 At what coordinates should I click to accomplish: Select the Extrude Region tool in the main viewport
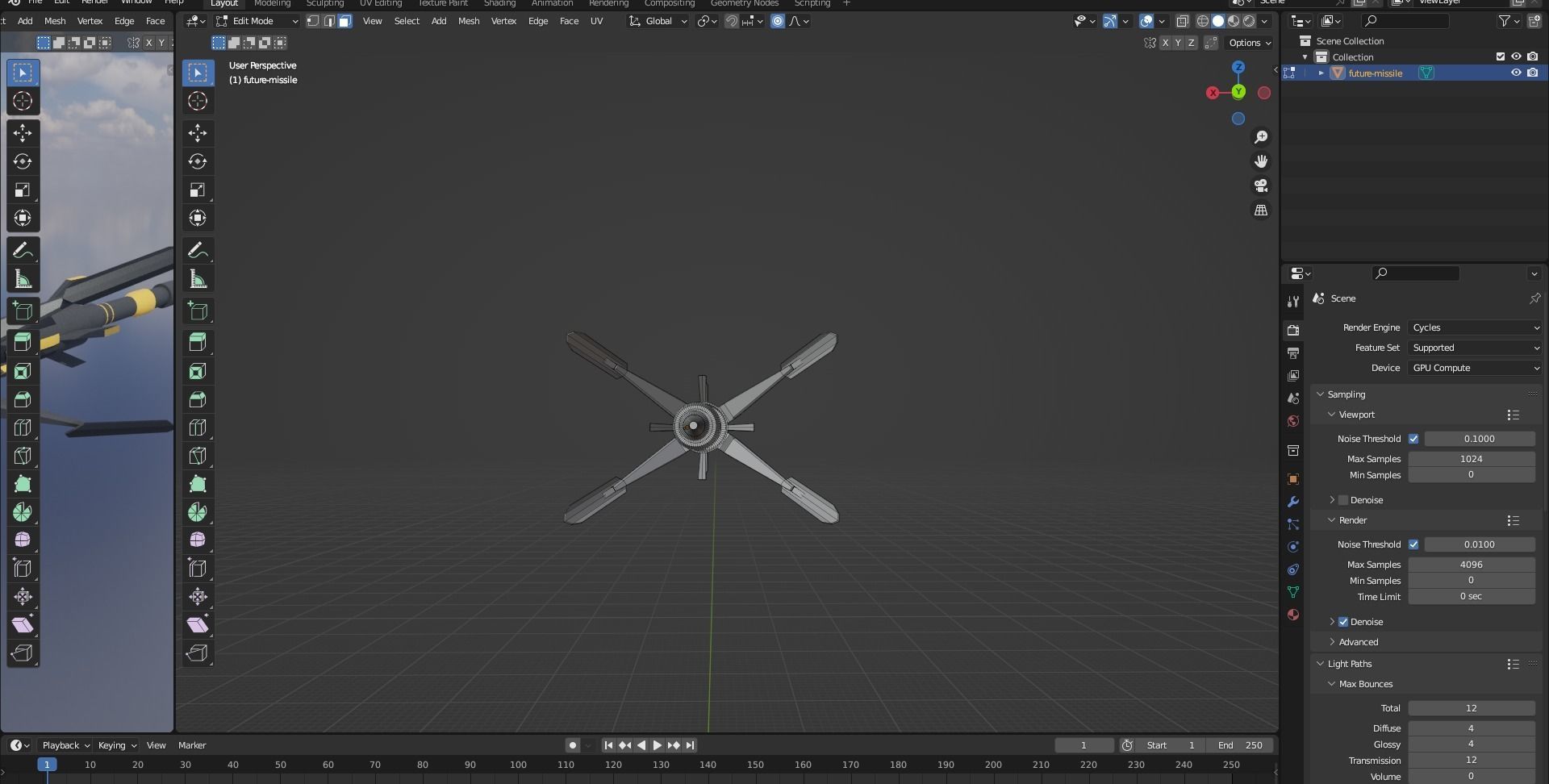click(198, 342)
